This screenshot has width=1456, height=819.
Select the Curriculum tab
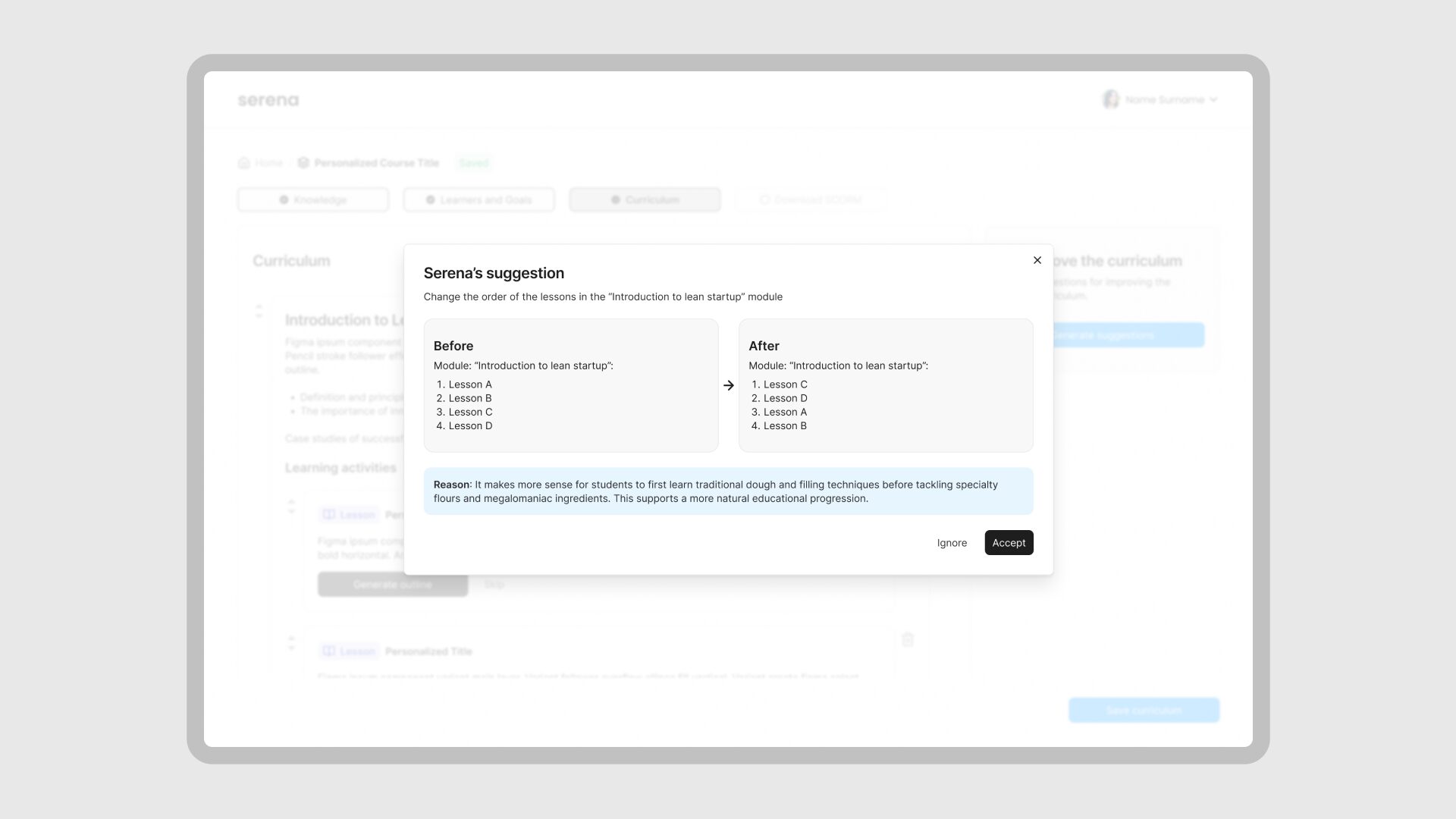tap(645, 200)
